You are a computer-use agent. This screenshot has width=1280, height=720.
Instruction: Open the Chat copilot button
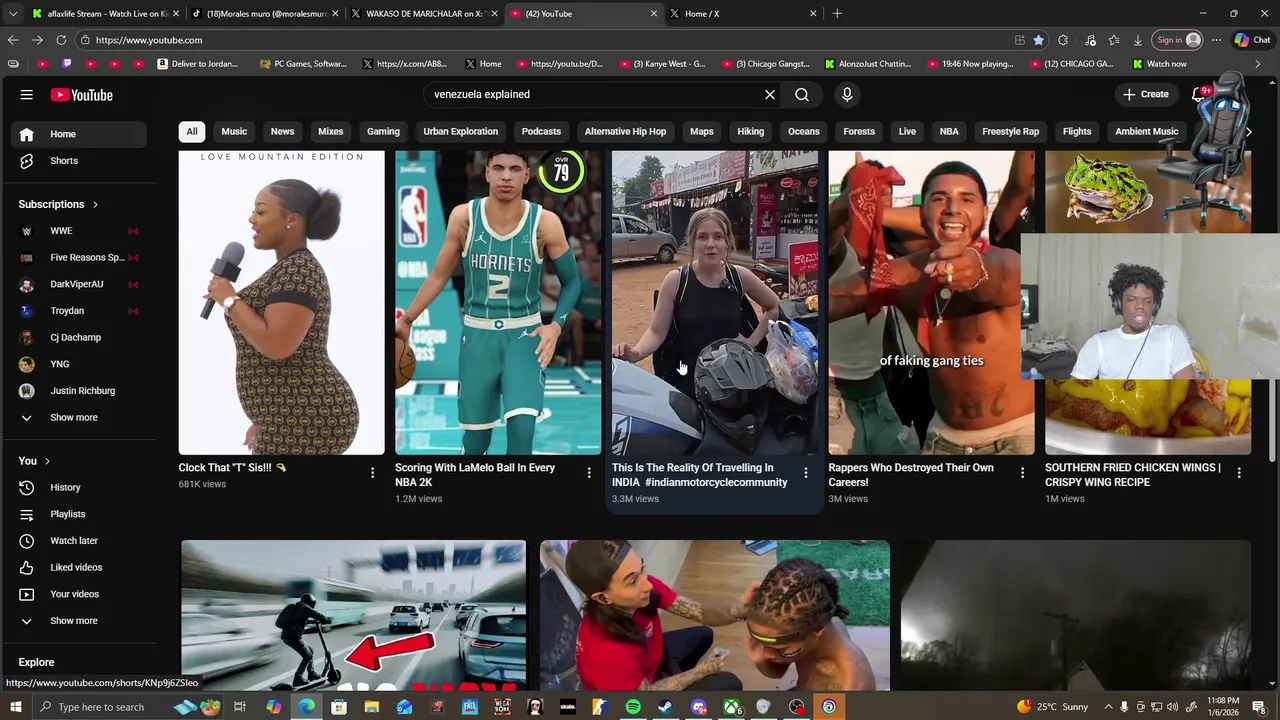click(x=1252, y=40)
